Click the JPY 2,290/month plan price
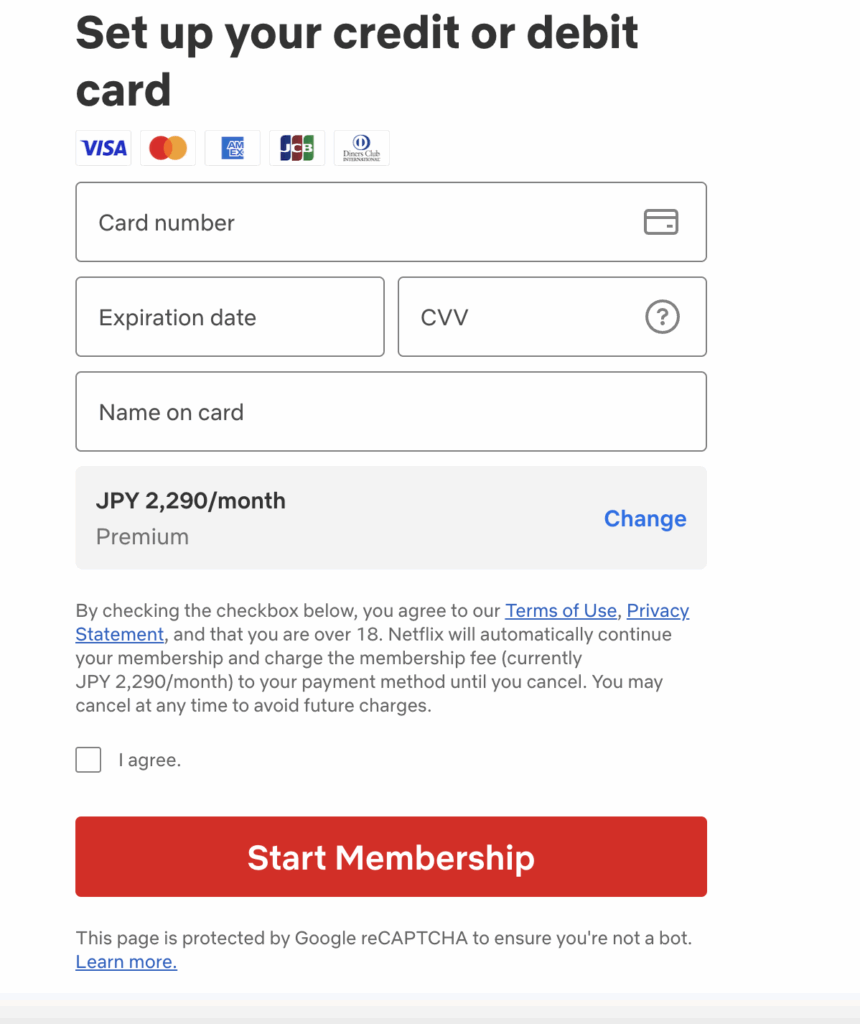Screen dimensions: 860x1024 (191, 501)
